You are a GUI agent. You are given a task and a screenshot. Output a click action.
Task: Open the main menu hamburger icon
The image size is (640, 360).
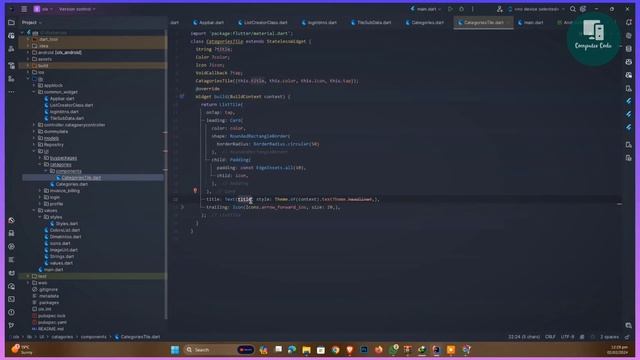pos(24,9)
